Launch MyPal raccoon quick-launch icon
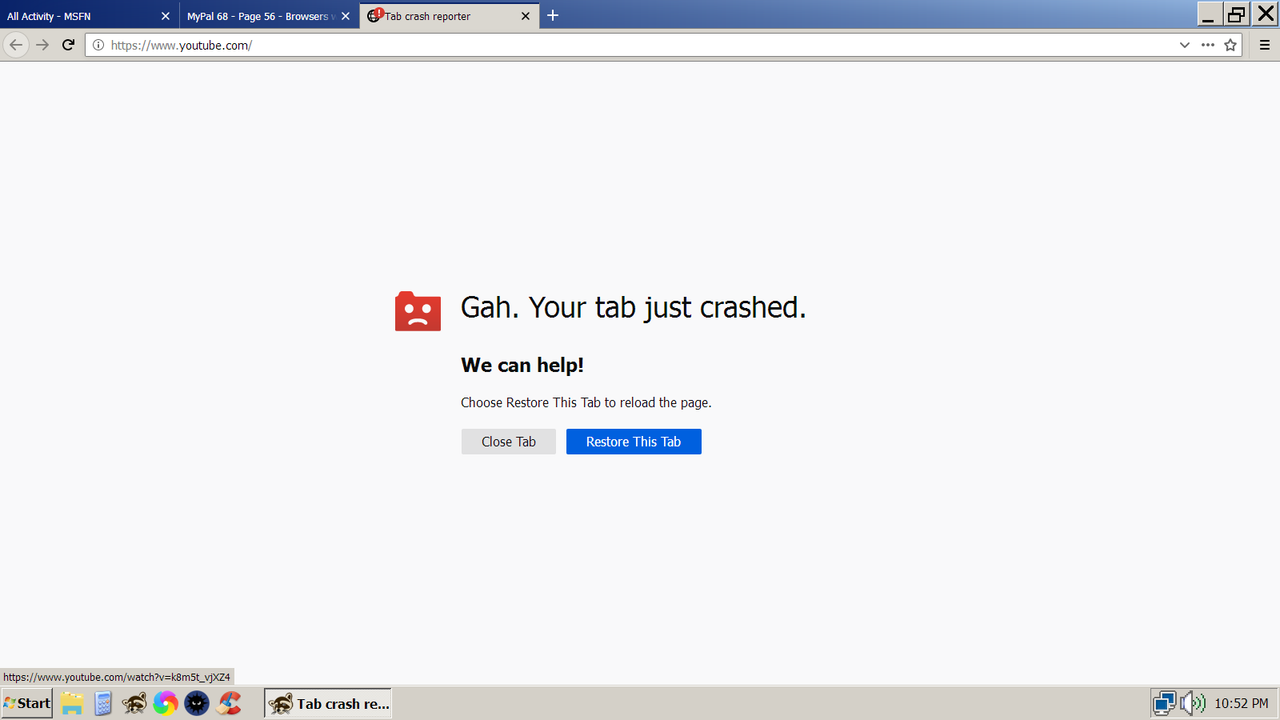The image size is (1280, 720). [134, 703]
